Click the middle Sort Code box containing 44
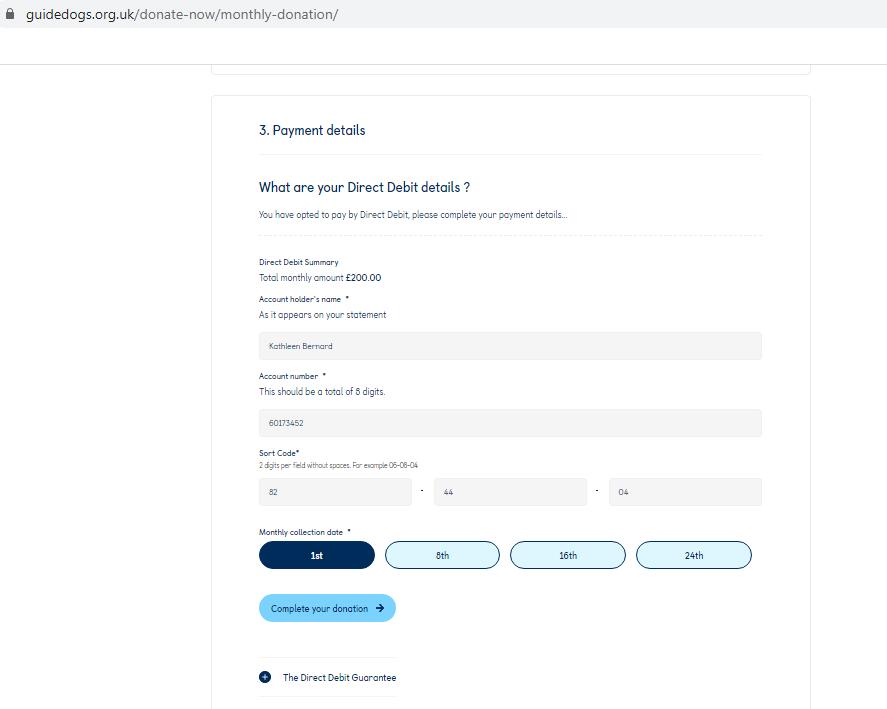The width and height of the screenshot is (887, 709). [x=510, y=492]
